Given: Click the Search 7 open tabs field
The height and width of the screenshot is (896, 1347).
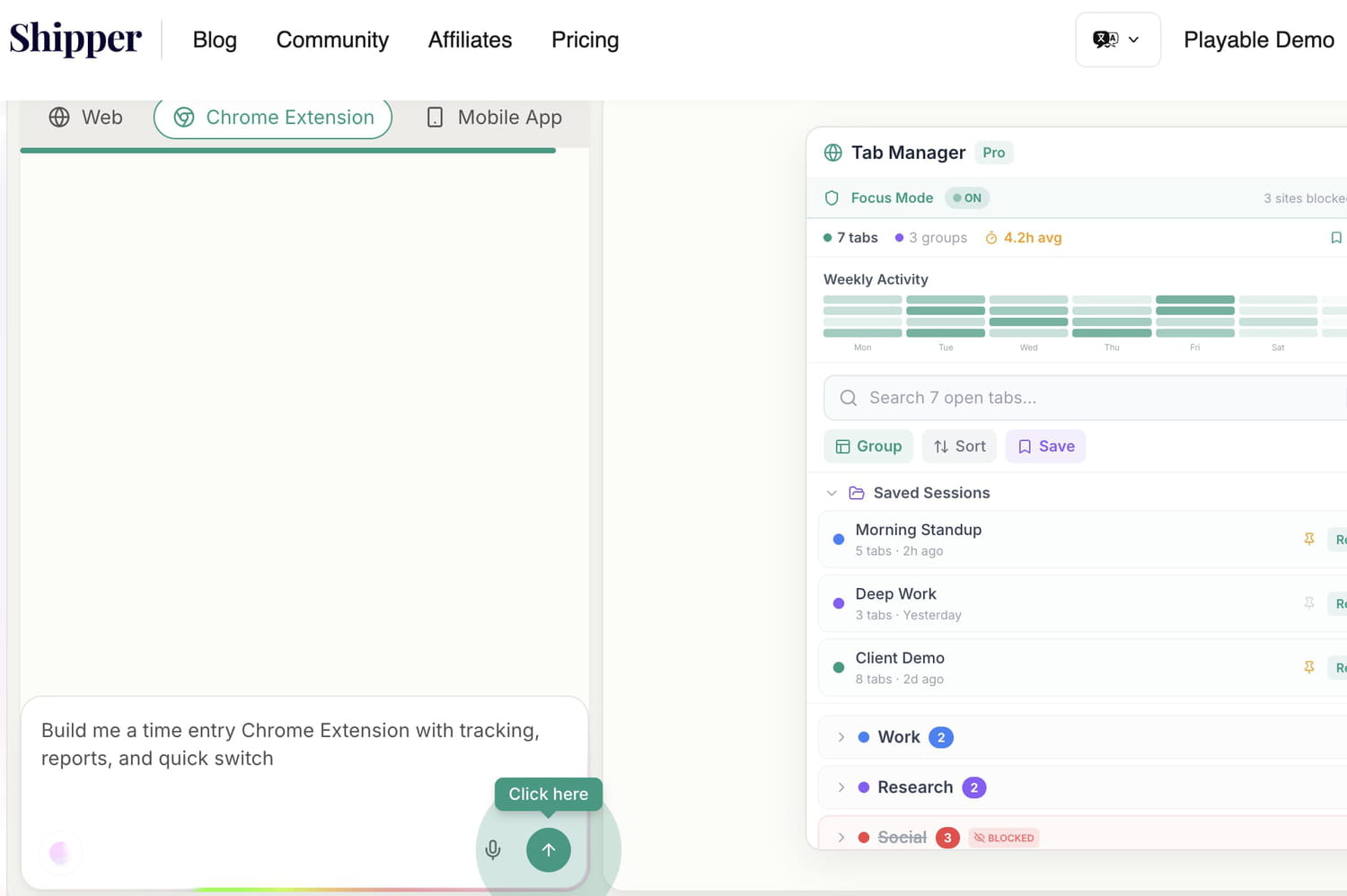Looking at the screenshot, I should (1033, 398).
